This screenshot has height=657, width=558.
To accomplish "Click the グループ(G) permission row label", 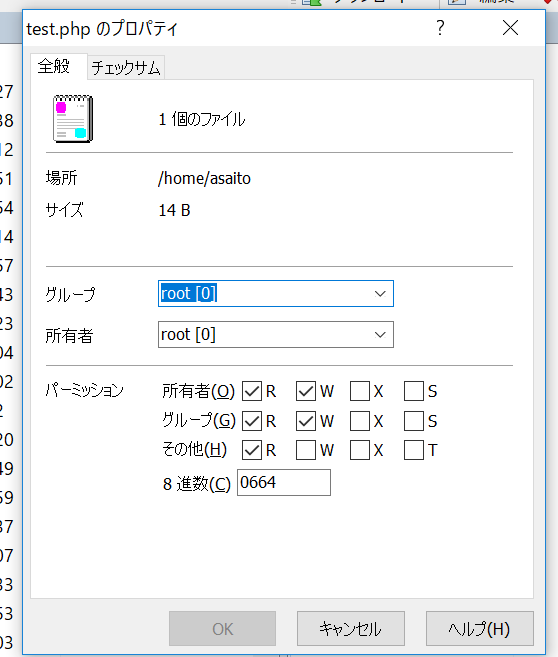I will click(199, 420).
